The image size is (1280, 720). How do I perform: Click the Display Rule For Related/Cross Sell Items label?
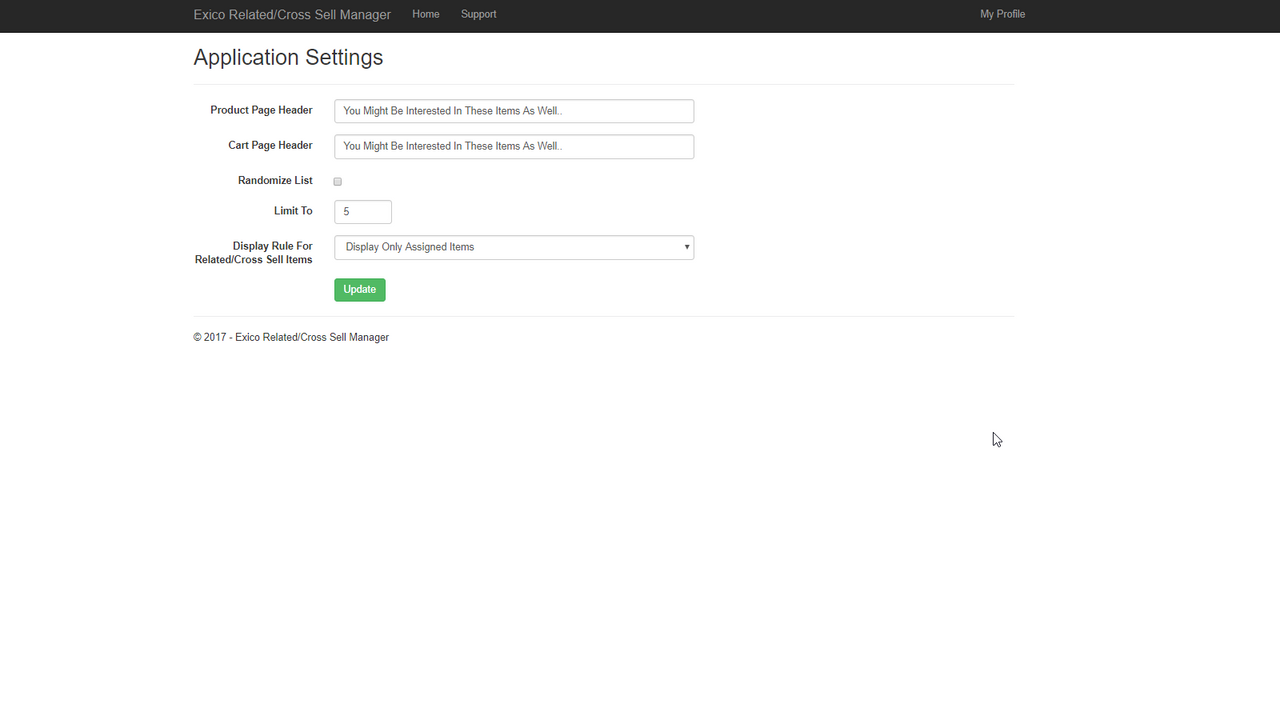254,253
